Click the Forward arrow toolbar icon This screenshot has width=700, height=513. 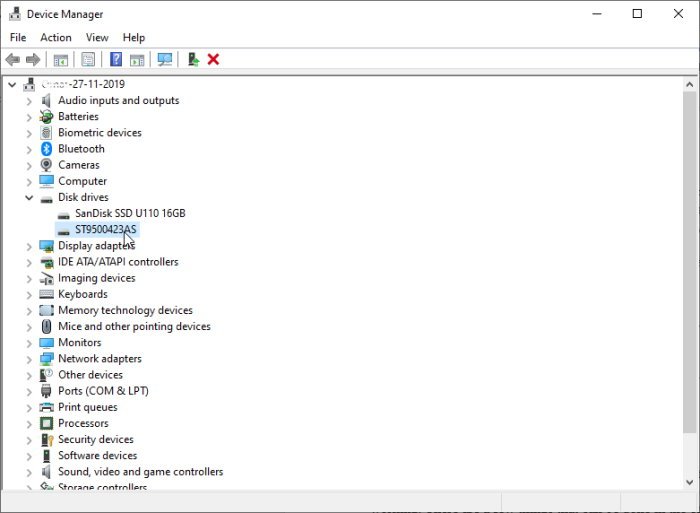[x=33, y=59]
